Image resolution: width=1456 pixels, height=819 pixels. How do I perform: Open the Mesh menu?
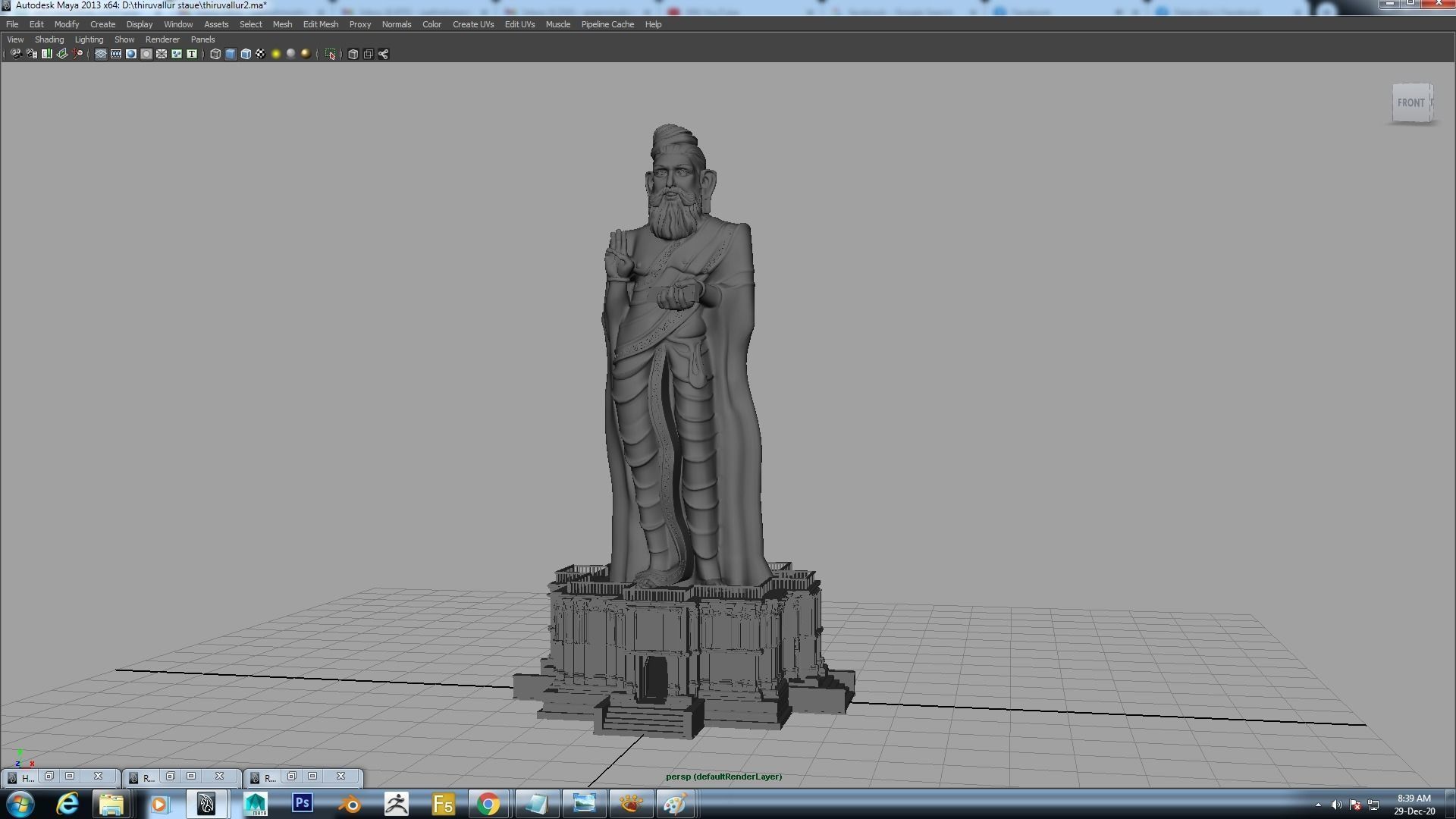(x=282, y=24)
